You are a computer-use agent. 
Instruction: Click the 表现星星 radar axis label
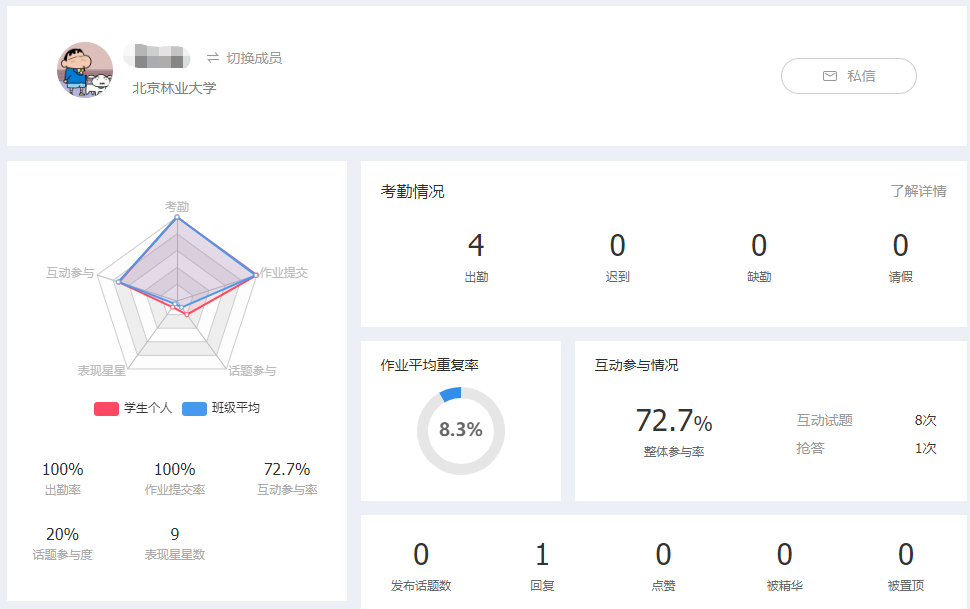(x=102, y=370)
